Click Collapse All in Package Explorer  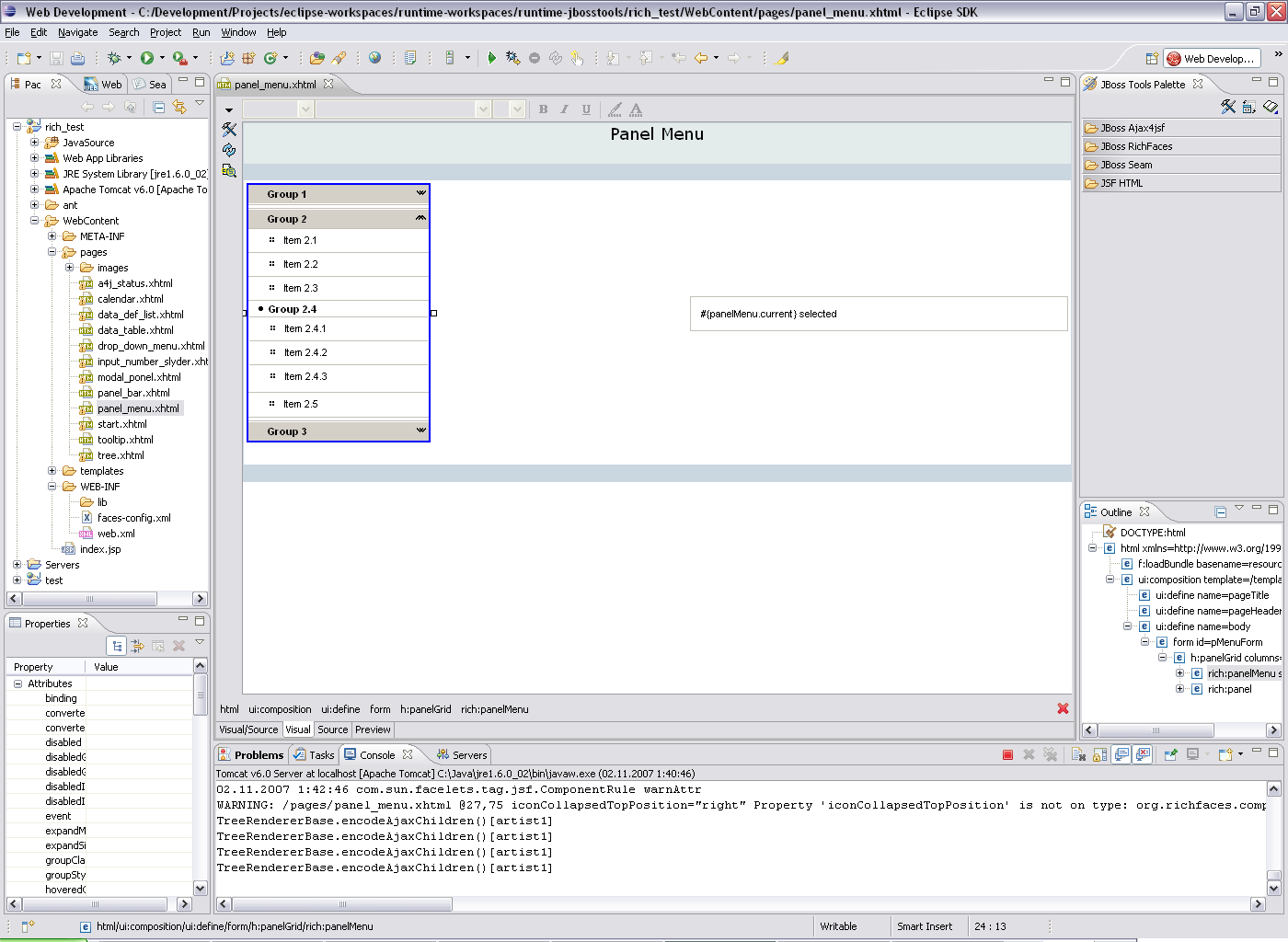tap(158, 107)
